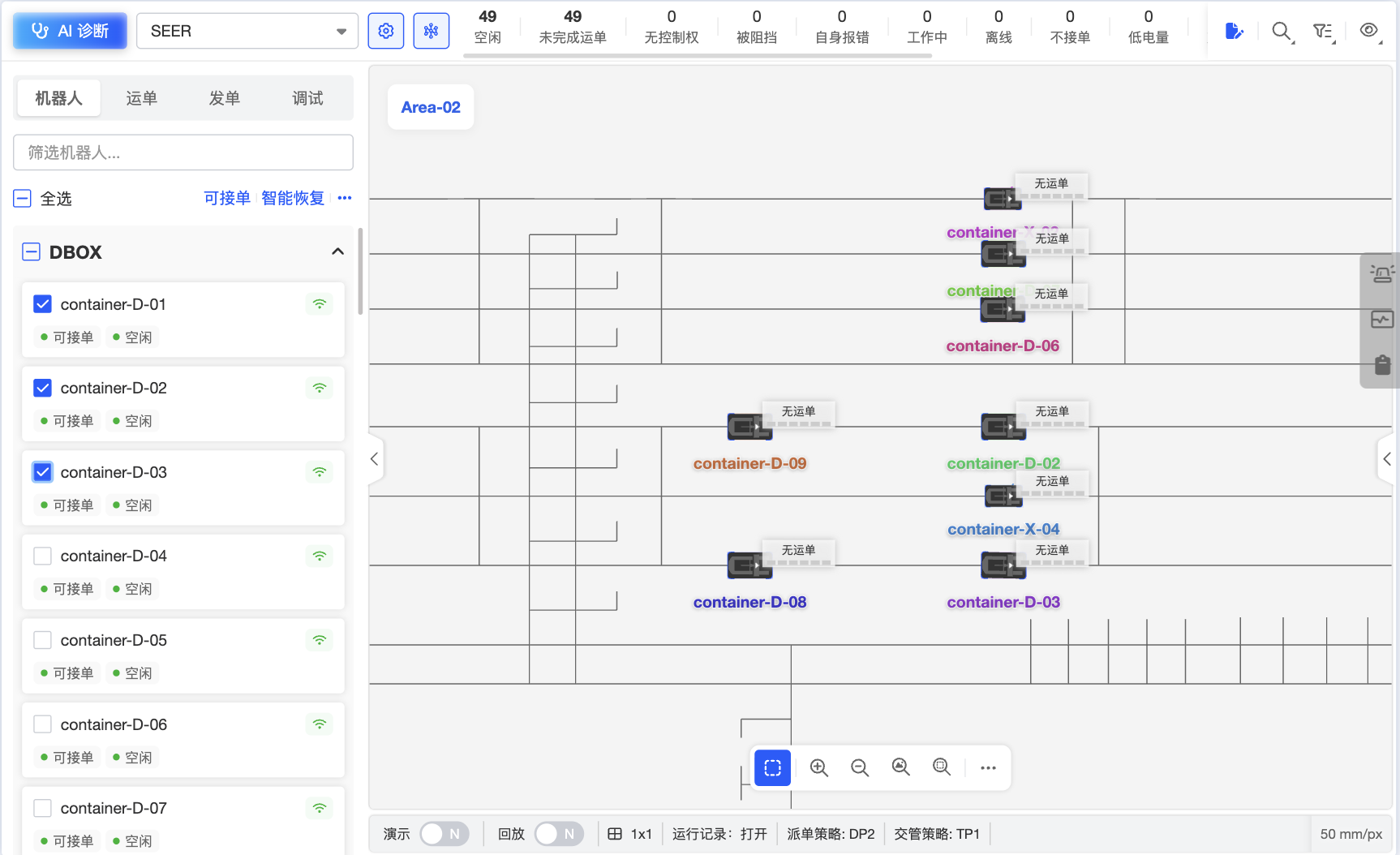Check the container-D-04 checkbox
The image size is (1400, 855).
43,556
